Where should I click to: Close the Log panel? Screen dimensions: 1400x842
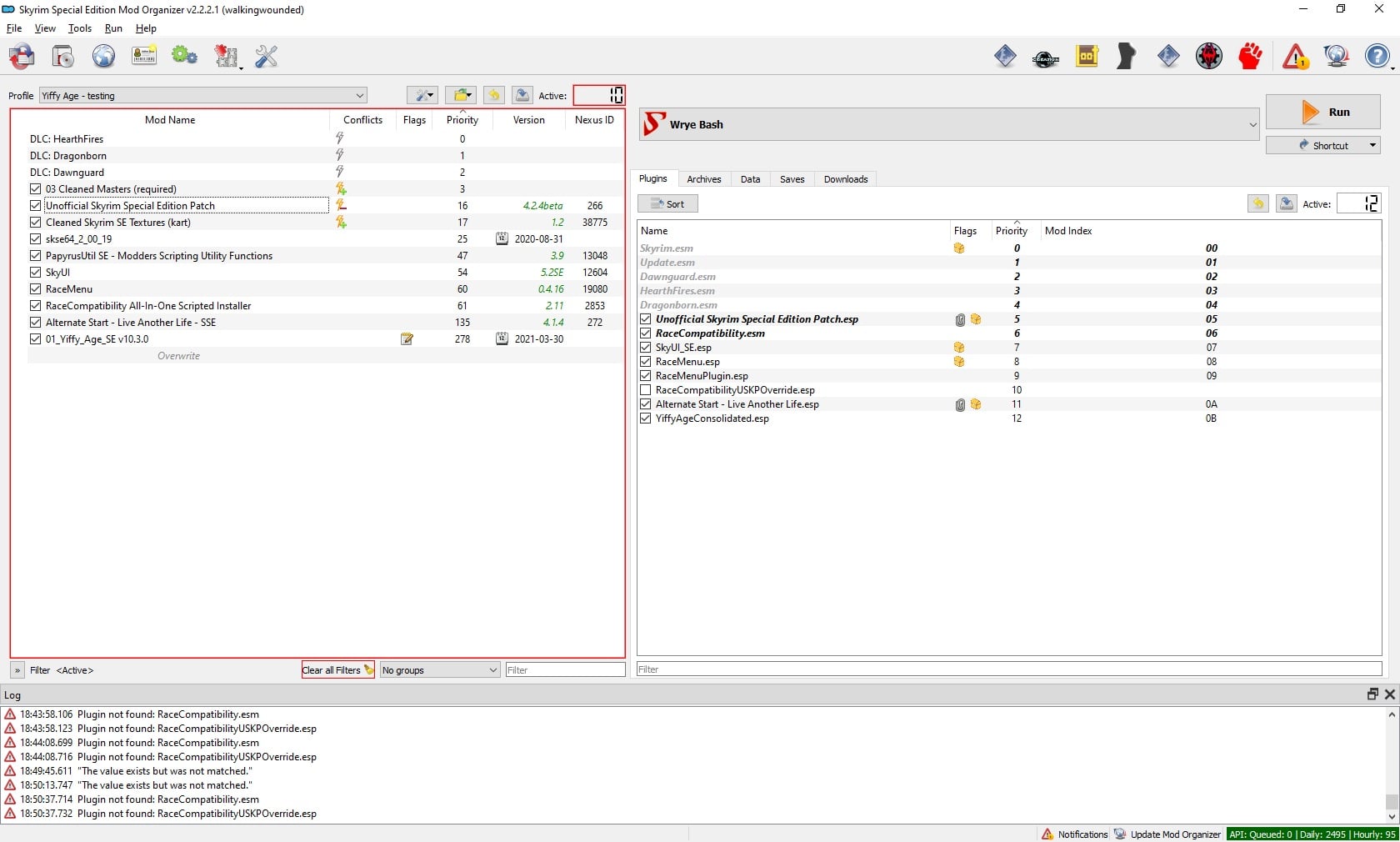coord(1390,694)
